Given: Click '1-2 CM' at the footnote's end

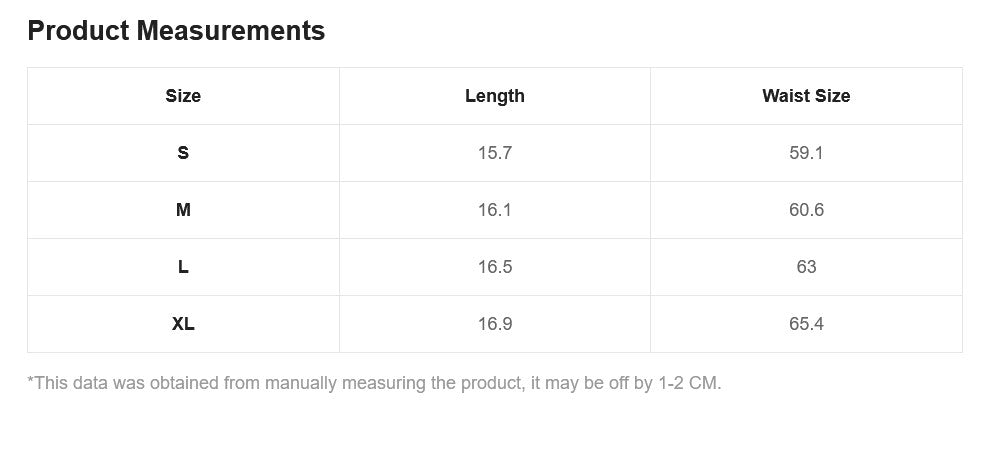Looking at the screenshot, I should point(688,383).
